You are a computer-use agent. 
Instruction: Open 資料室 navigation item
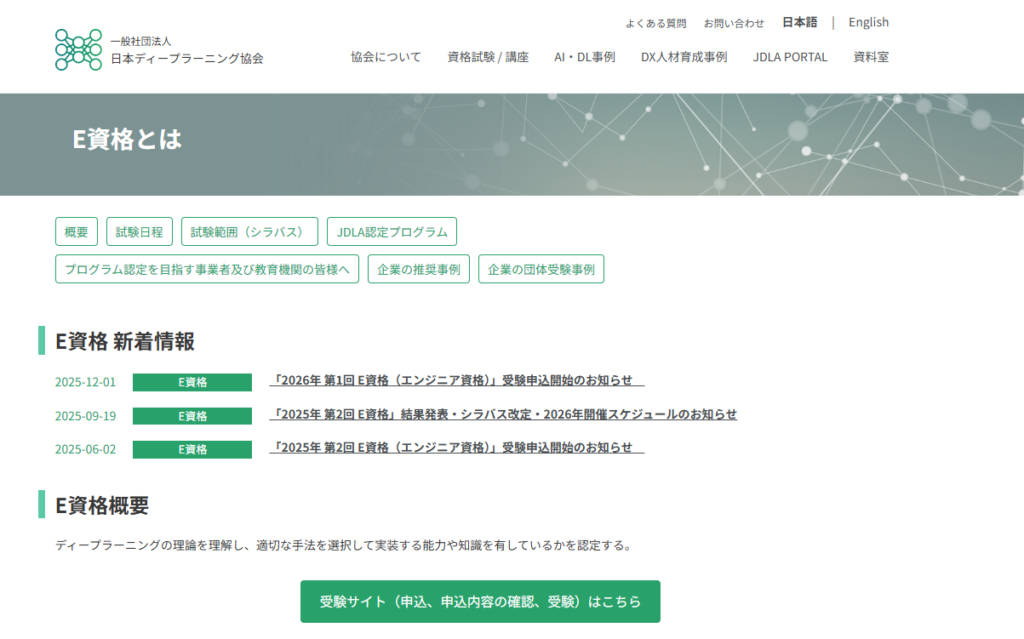[x=870, y=57]
